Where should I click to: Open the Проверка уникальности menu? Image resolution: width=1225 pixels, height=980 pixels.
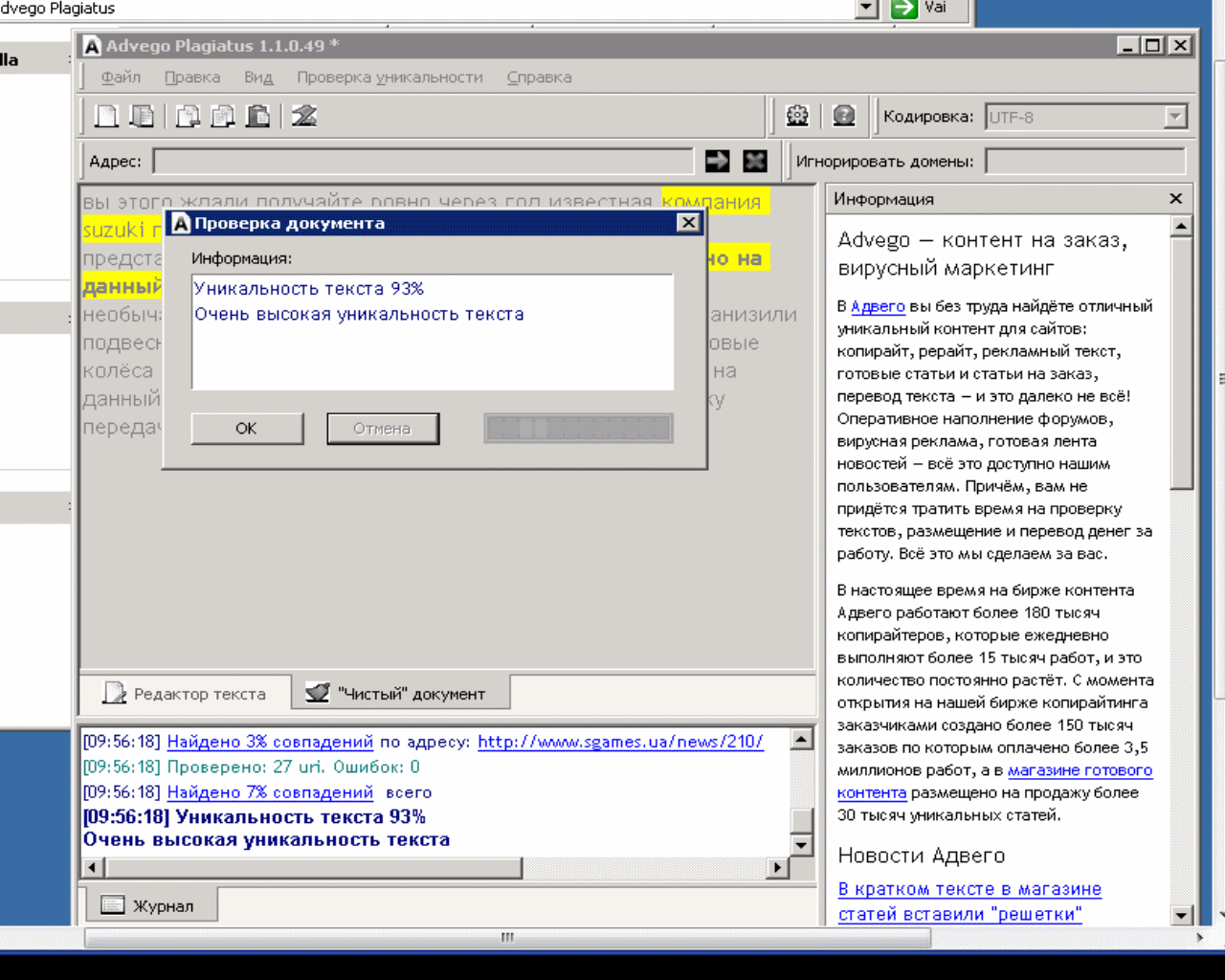tap(390, 78)
